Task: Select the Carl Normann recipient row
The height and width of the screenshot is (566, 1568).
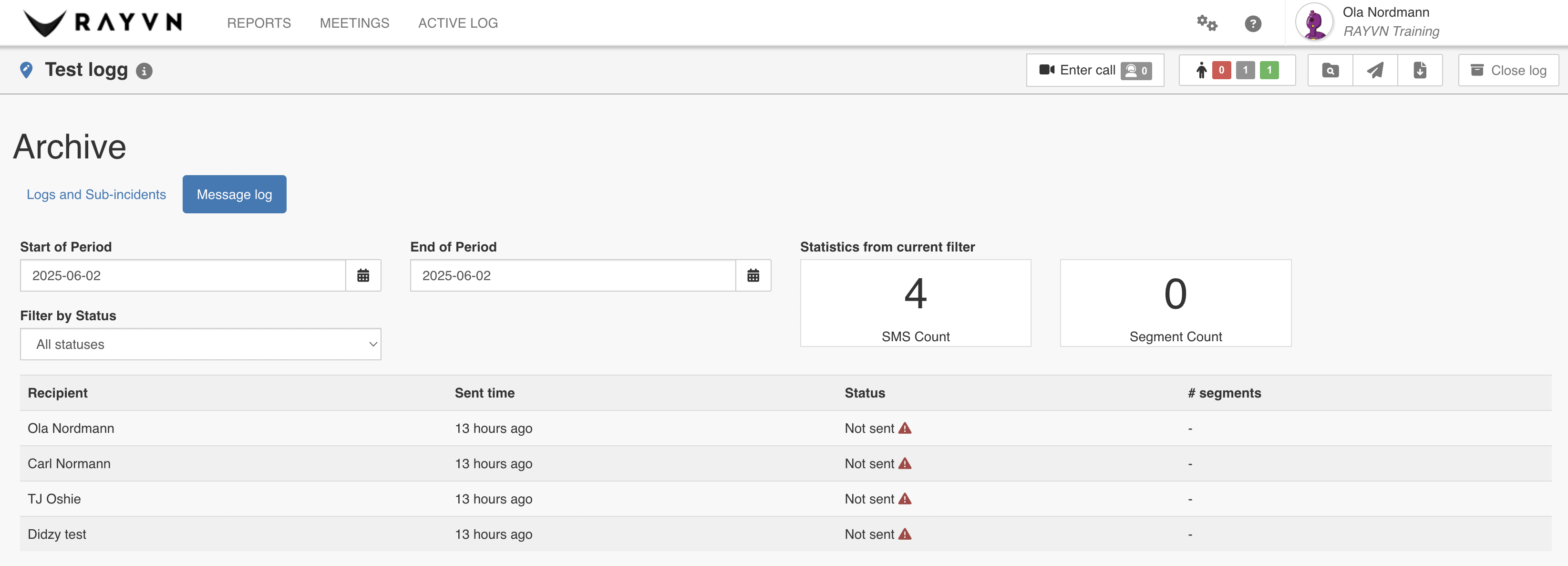Action: tap(785, 464)
